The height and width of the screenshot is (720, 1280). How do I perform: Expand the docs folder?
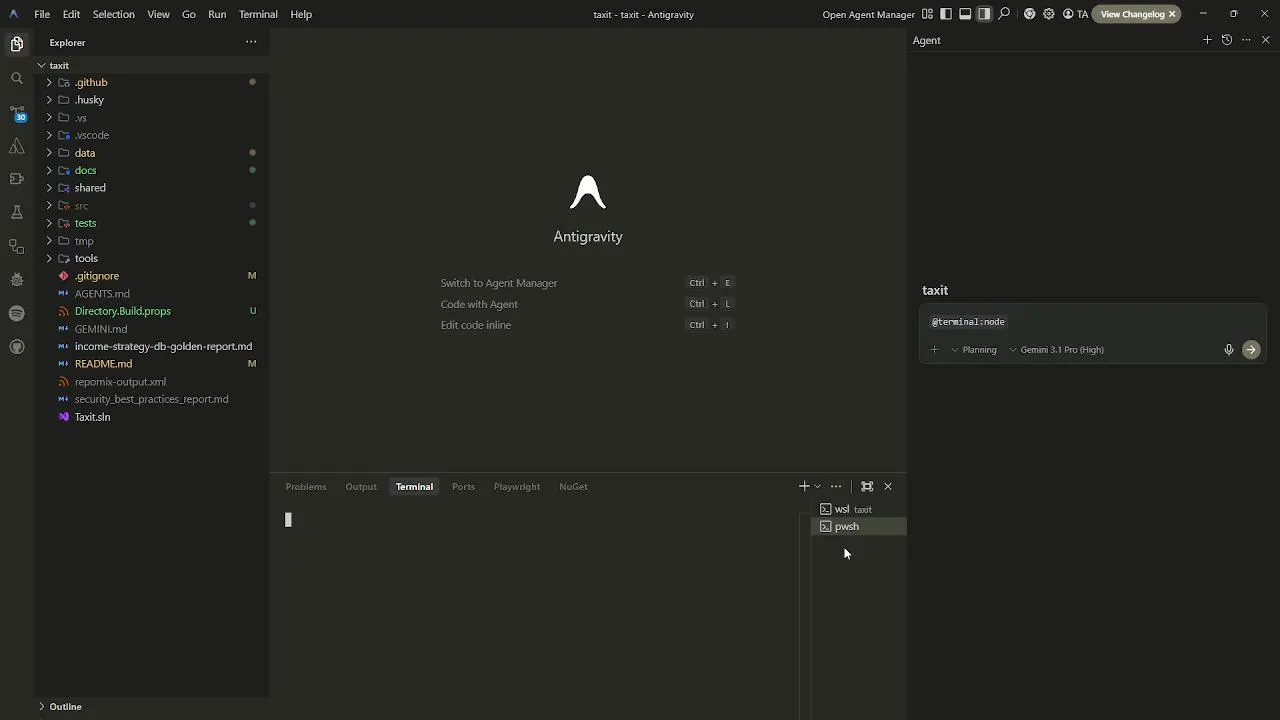pos(152,170)
